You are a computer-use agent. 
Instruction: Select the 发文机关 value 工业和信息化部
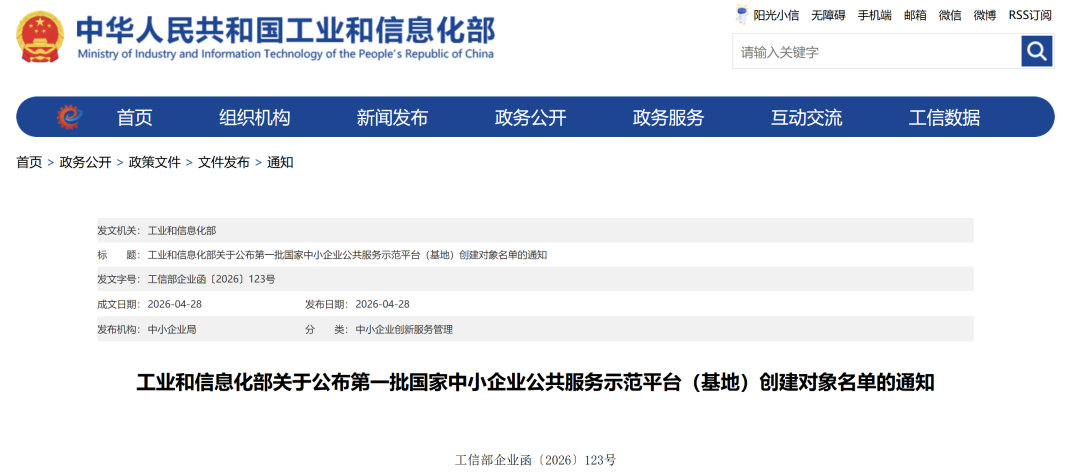coord(182,230)
